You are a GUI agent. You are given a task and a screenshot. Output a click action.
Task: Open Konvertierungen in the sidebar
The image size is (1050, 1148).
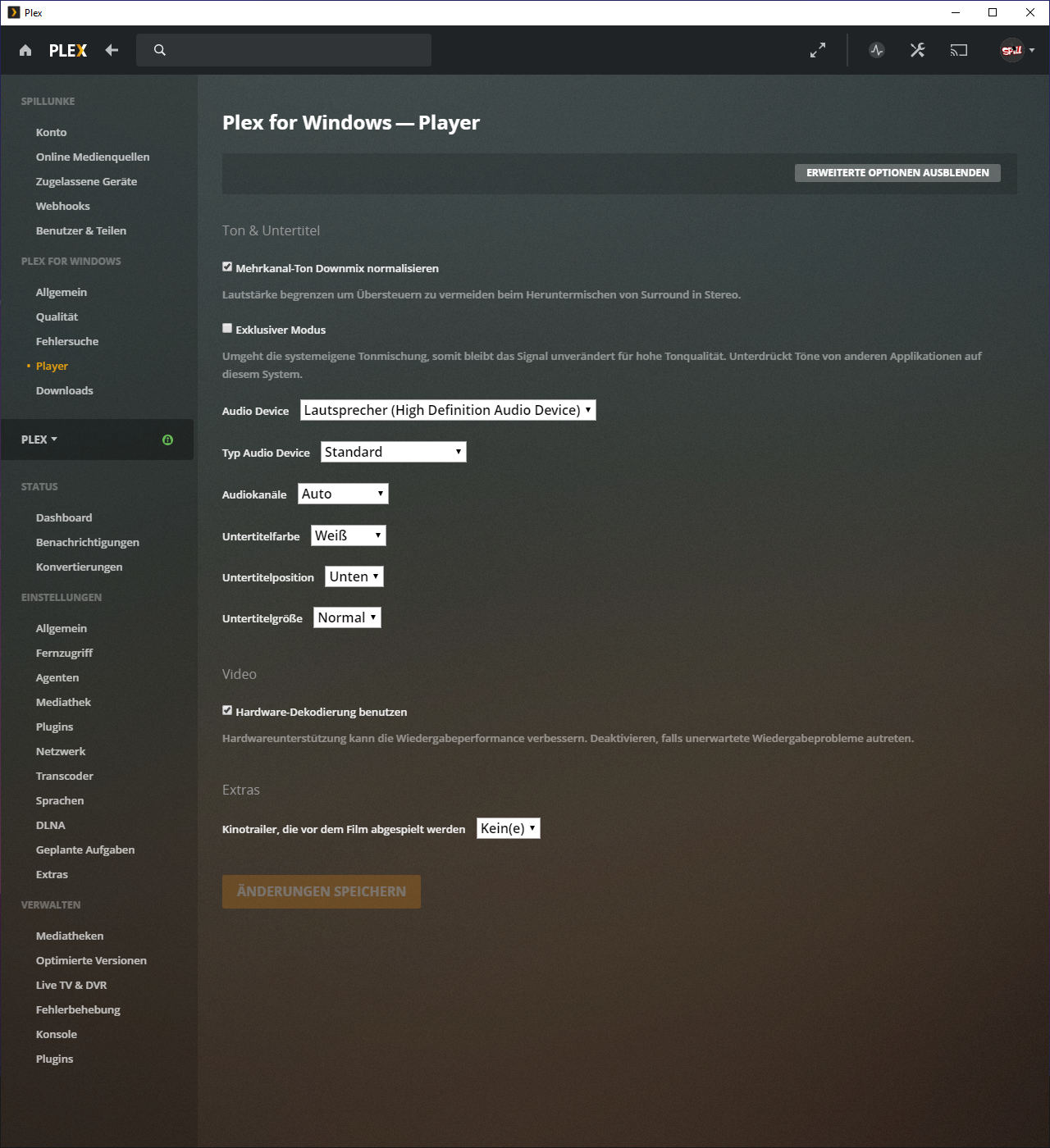point(80,567)
